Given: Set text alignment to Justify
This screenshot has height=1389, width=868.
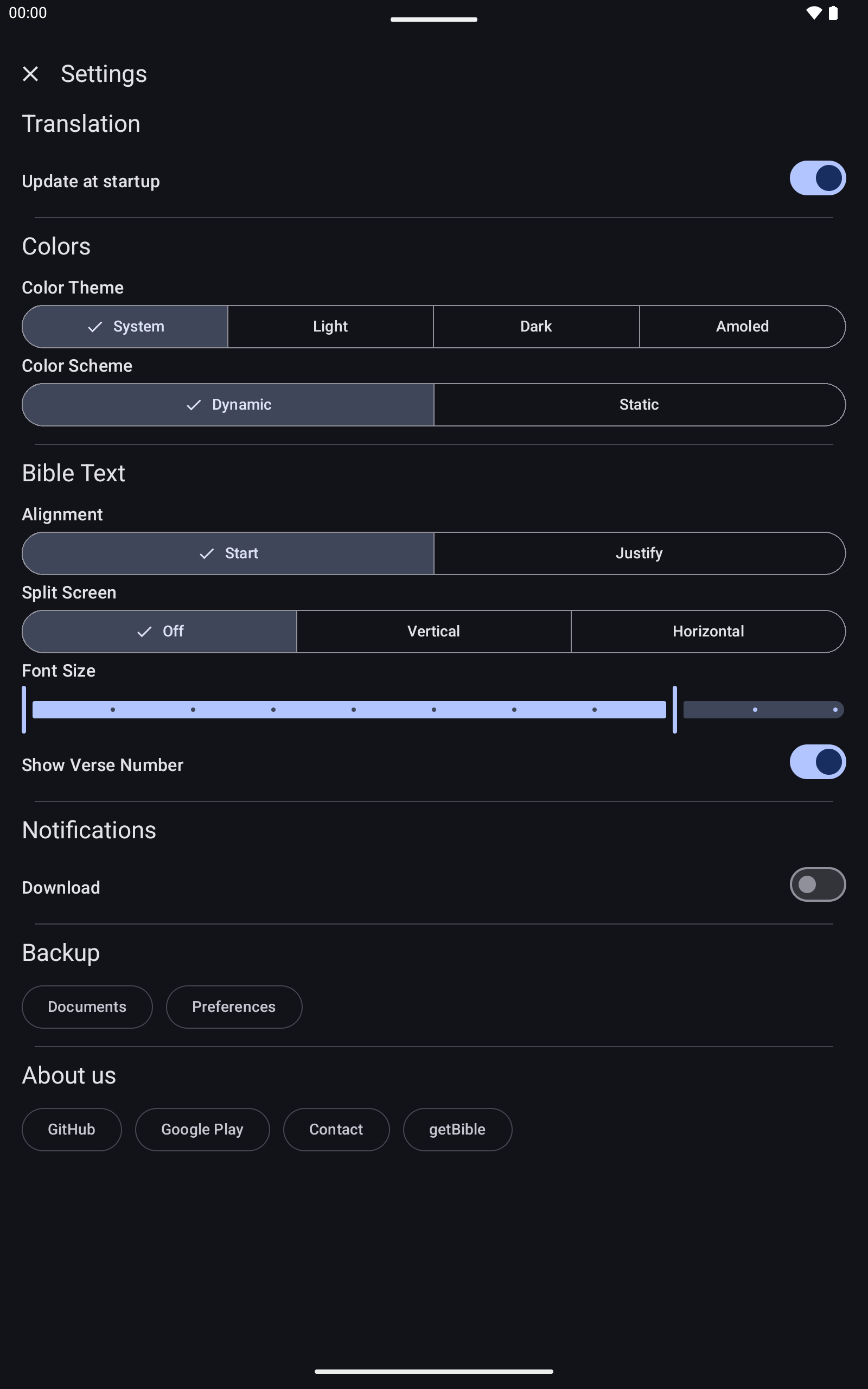Looking at the screenshot, I should click(639, 553).
